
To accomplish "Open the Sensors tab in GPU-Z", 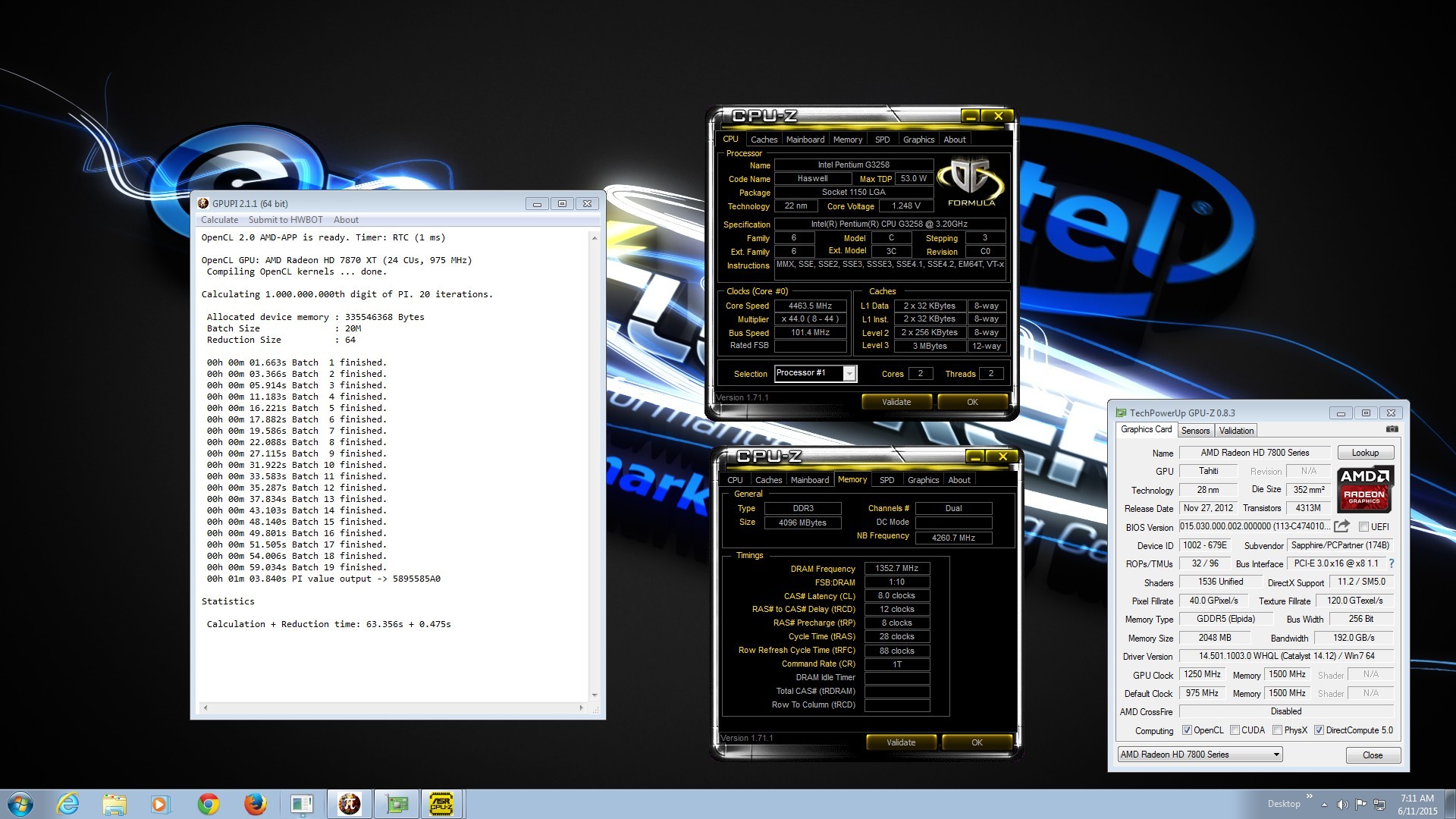I will [x=1196, y=431].
